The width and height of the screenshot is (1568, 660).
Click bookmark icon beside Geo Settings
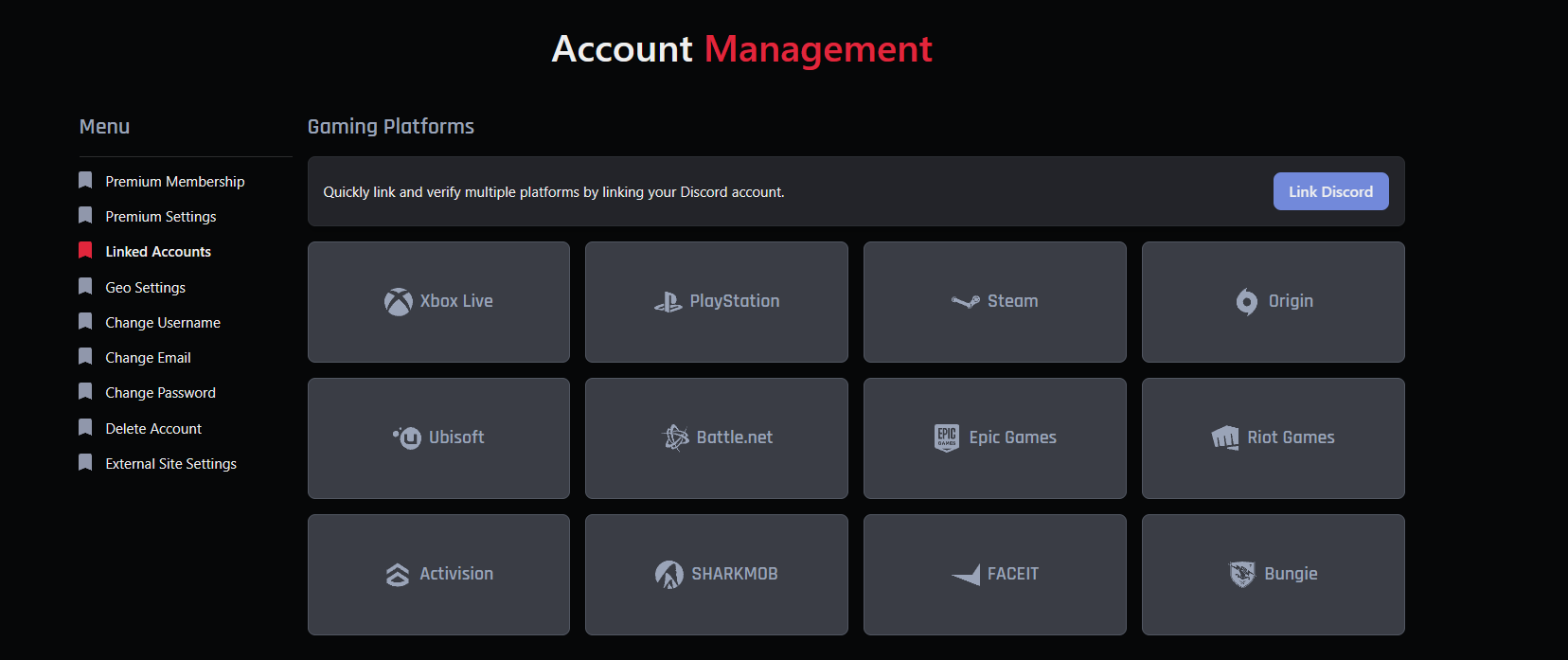85,286
